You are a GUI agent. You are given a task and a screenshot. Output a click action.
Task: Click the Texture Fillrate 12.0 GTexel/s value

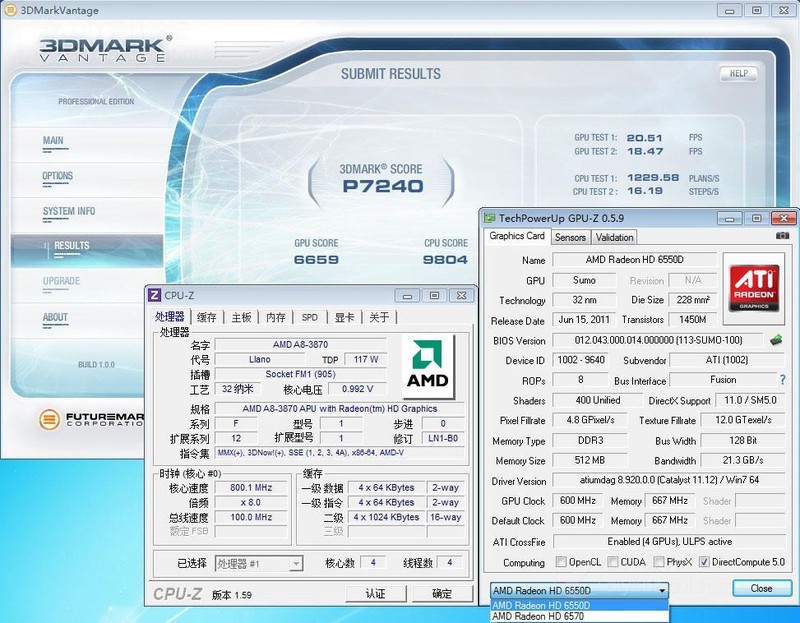[743, 420]
